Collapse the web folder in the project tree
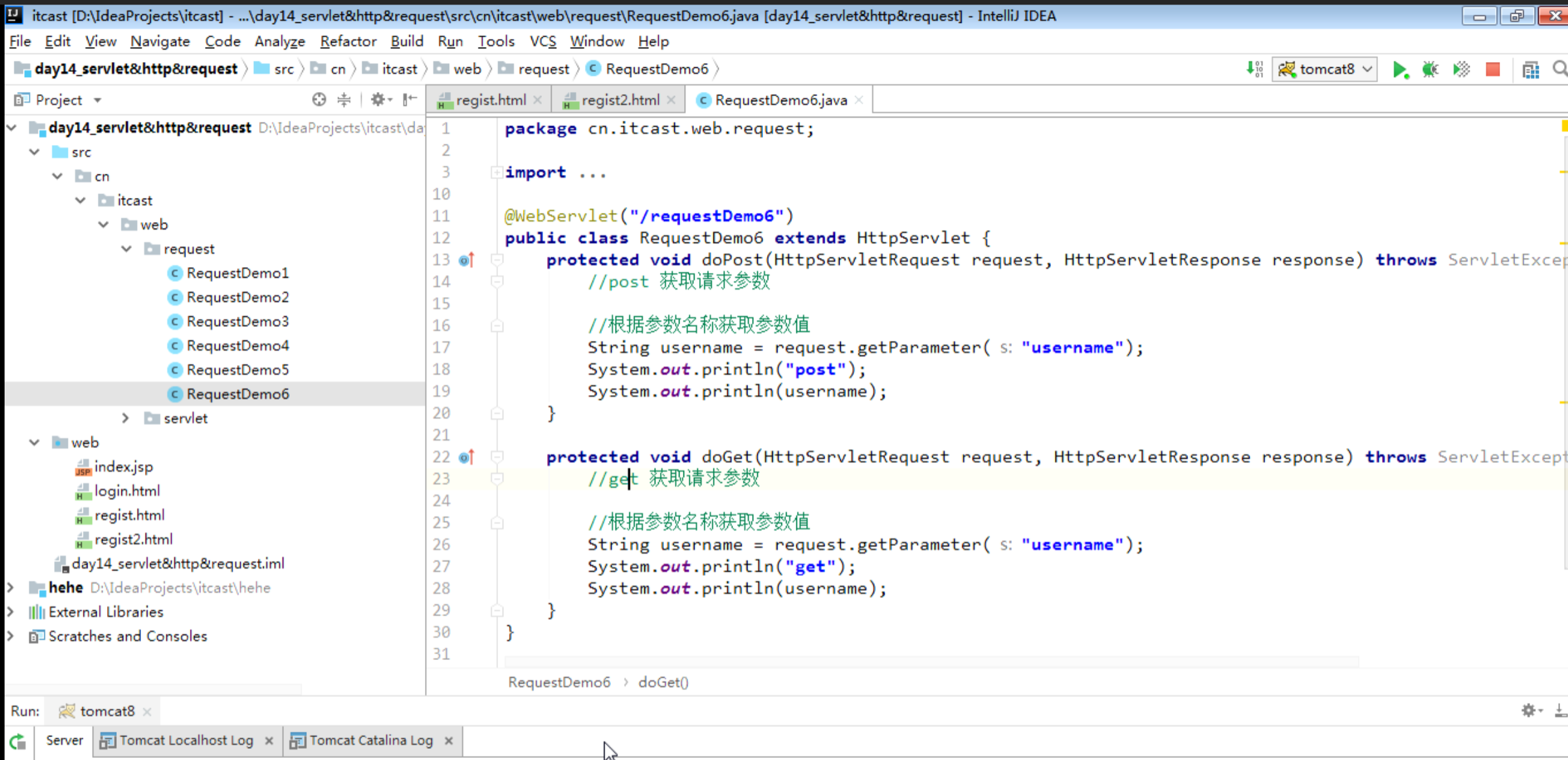1568x760 pixels. point(35,442)
